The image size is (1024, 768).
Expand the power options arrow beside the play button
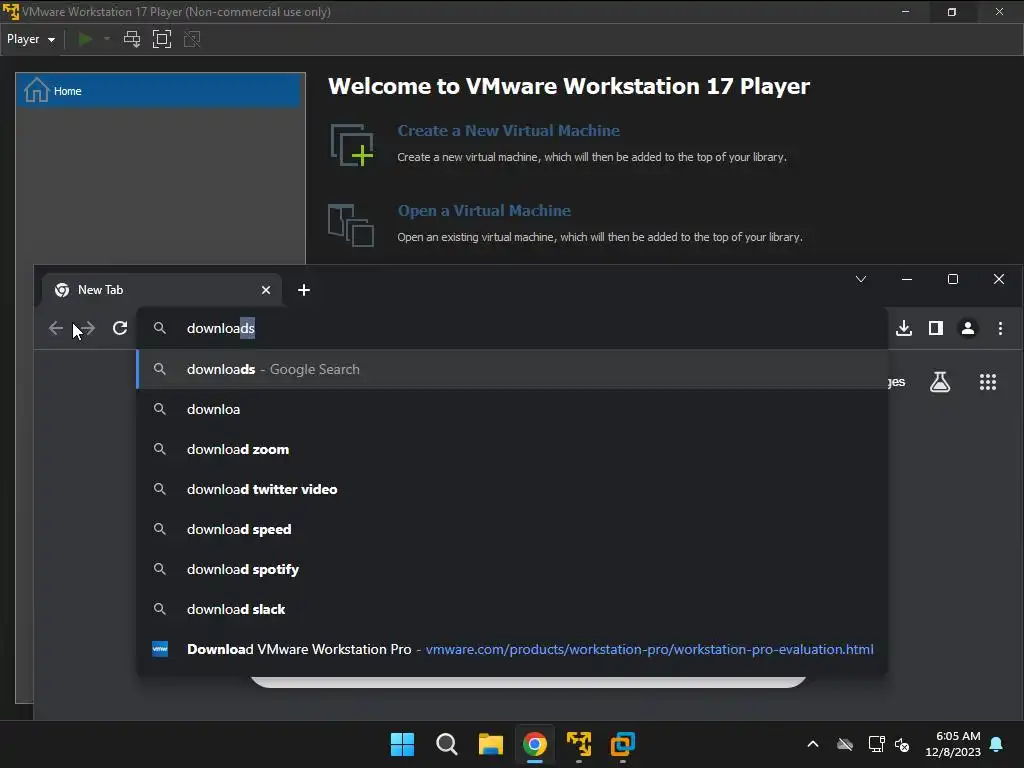[x=106, y=39]
